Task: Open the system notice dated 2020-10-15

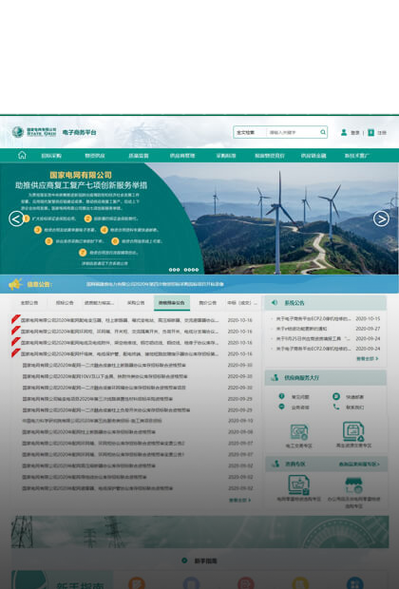Action: coord(313,319)
